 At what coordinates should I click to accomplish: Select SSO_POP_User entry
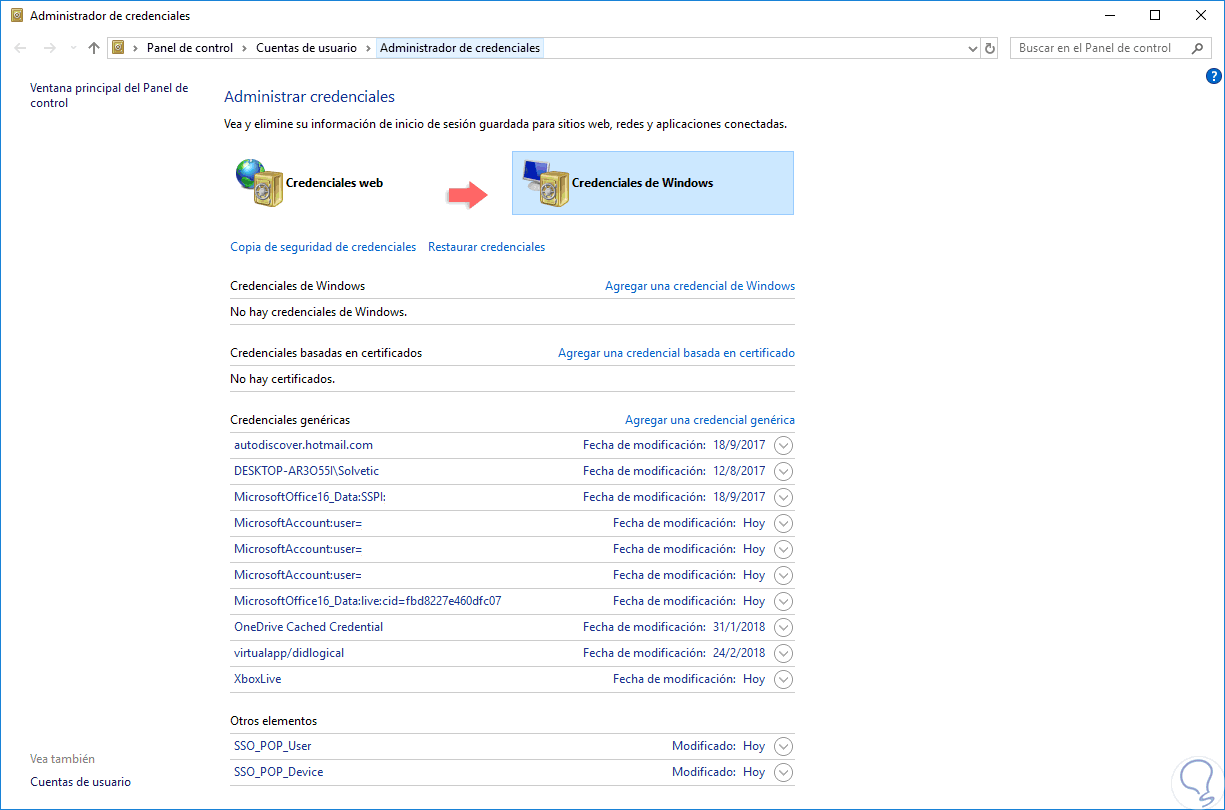273,746
